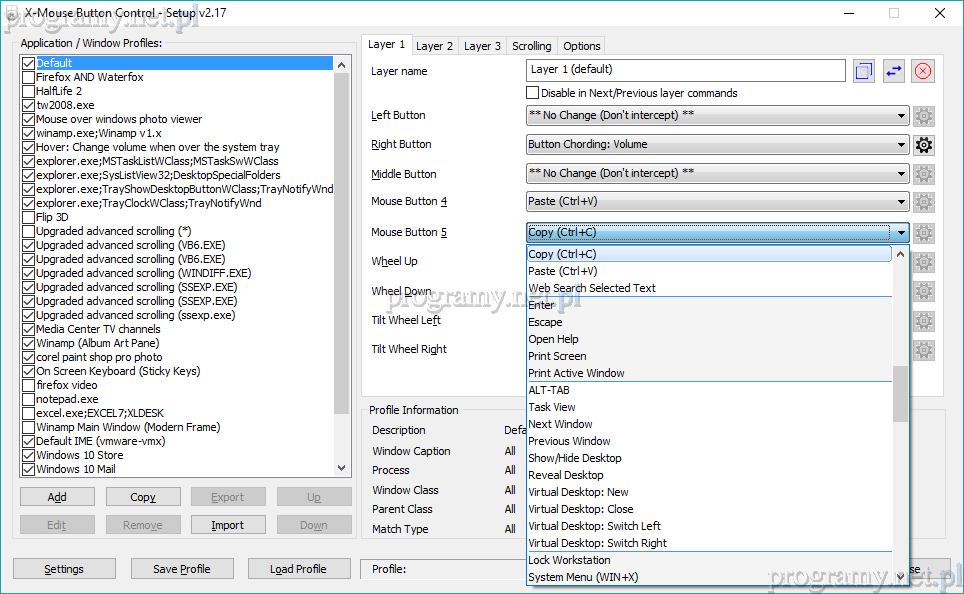
Task: Click the Mouse Button 5 settings gear
Action: click(924, 233)
